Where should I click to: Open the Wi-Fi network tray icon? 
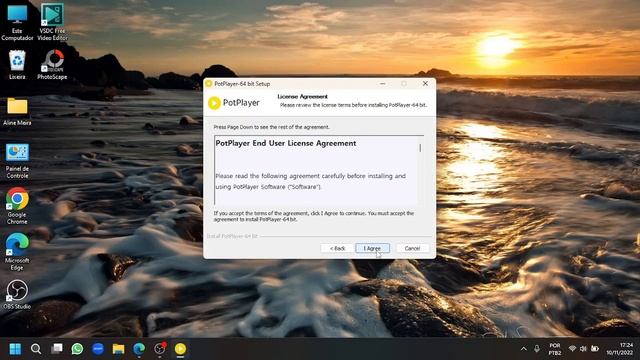[572, 349]
